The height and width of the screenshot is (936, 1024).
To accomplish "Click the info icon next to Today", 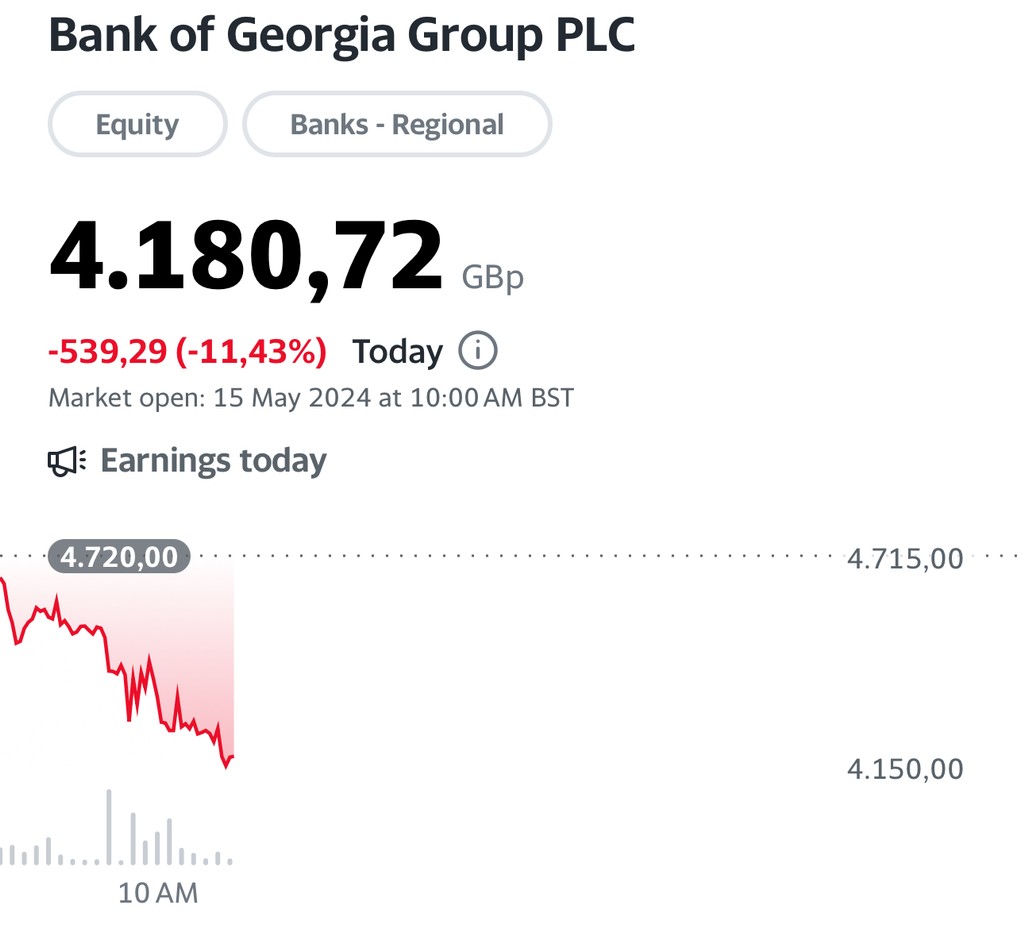I will click(478, 351).
